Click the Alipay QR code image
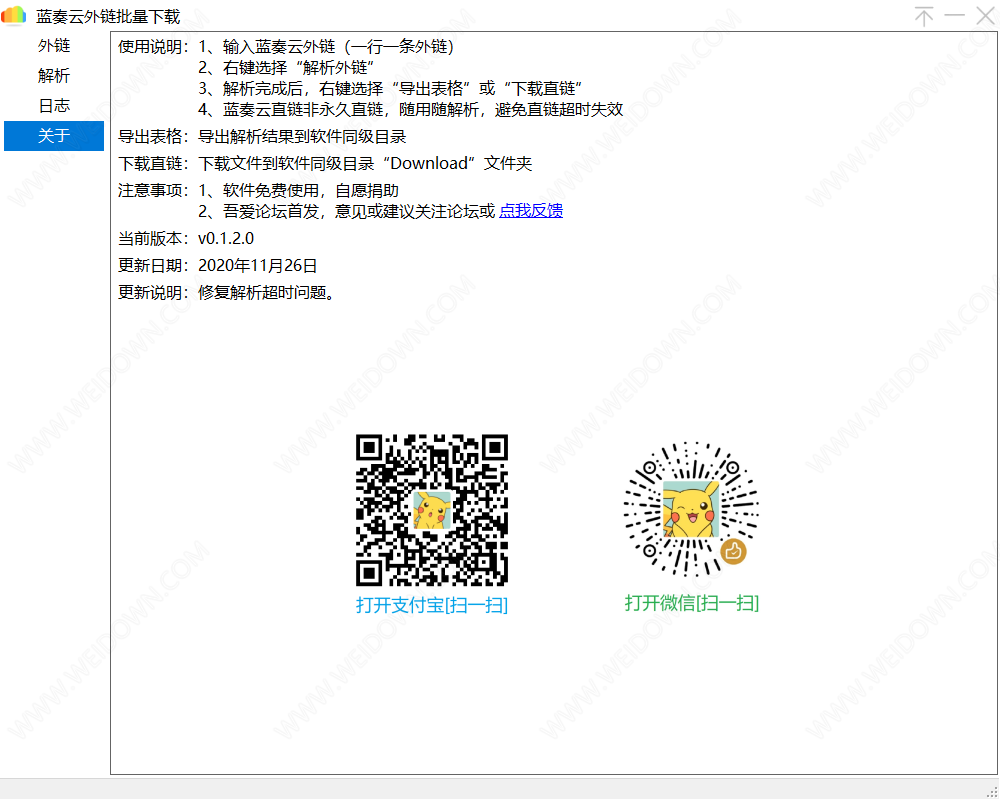 tap(432, 510)
